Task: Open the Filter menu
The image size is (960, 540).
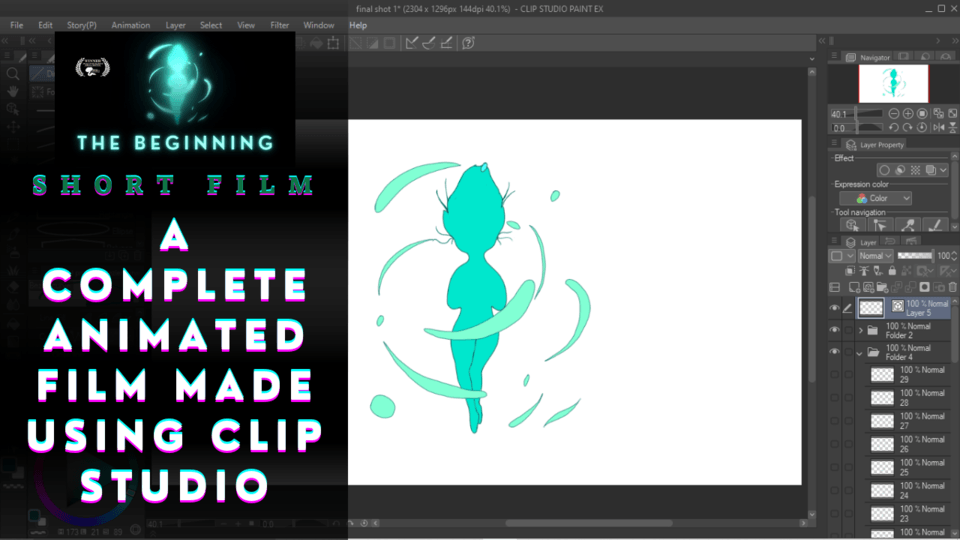Action: [279, 25]
